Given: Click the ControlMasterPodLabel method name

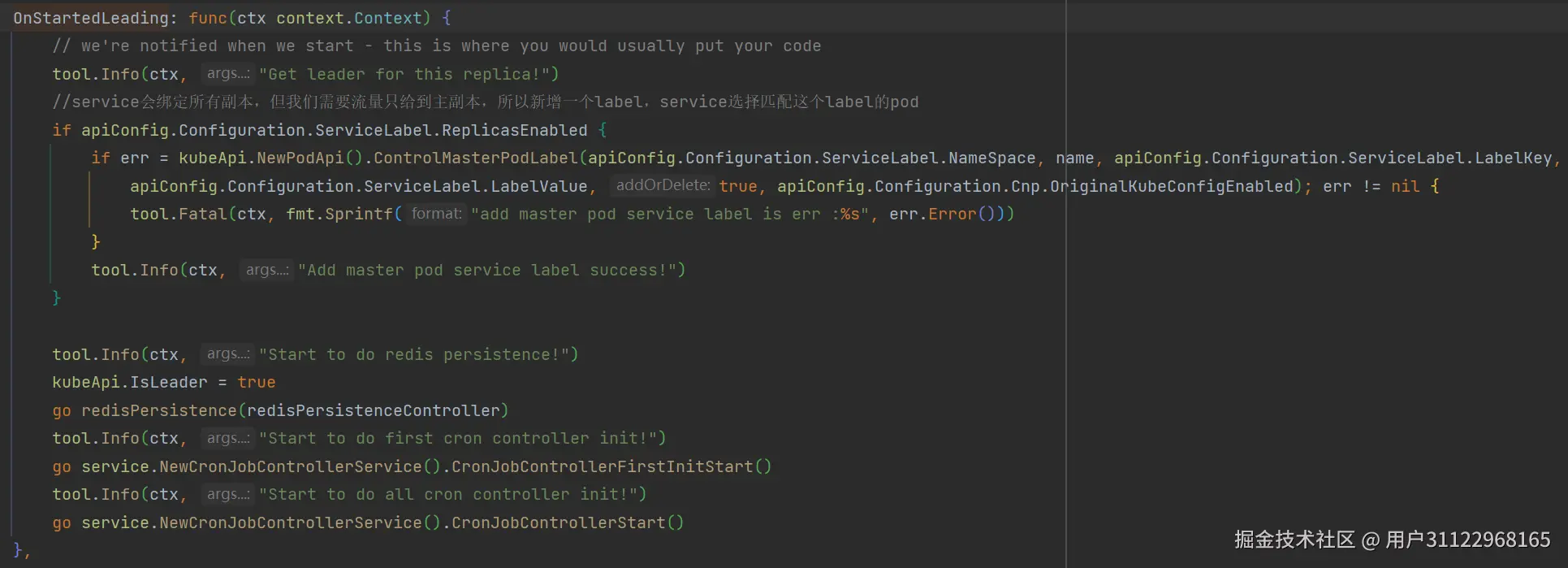Looking at the screenshot, I should pos(475,158).
